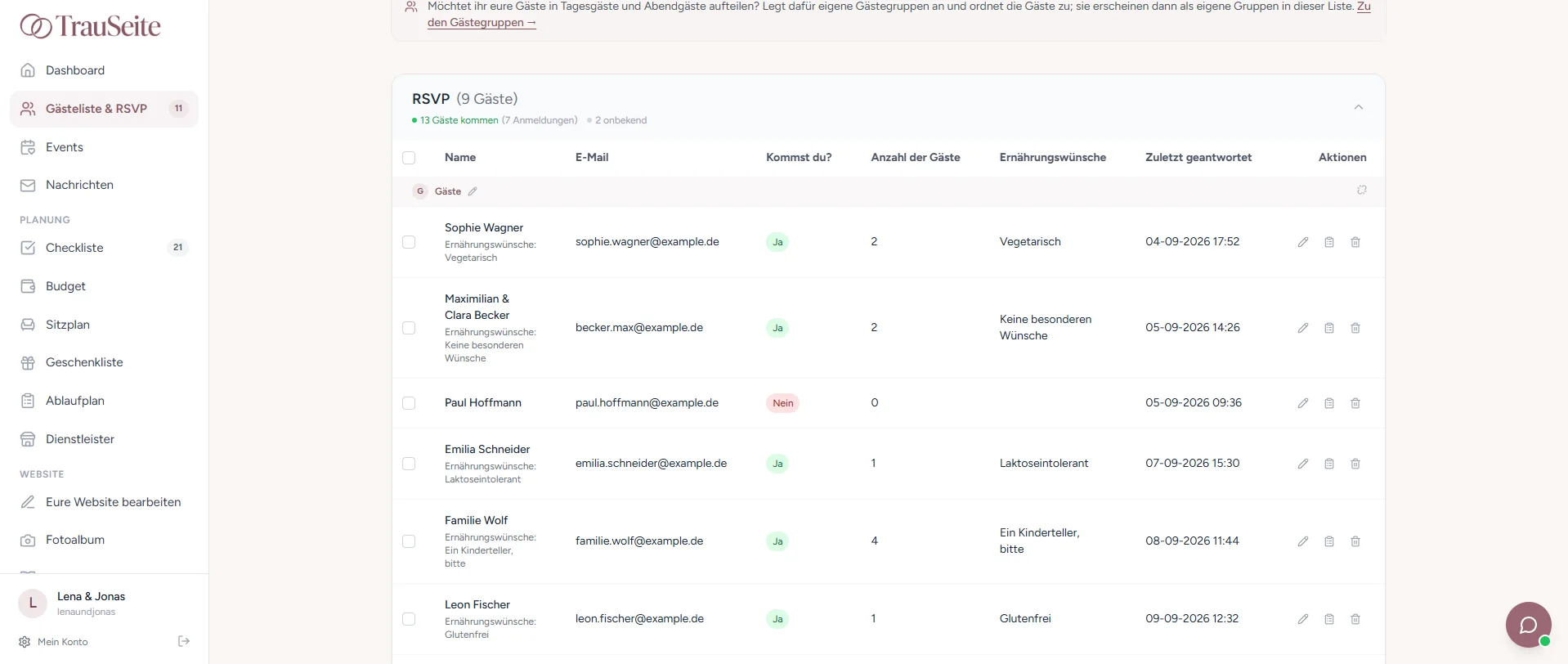The image size is (1568, 664).
Task: Select the Maximilian & Clara Becker checkbox
Action: 409,328
